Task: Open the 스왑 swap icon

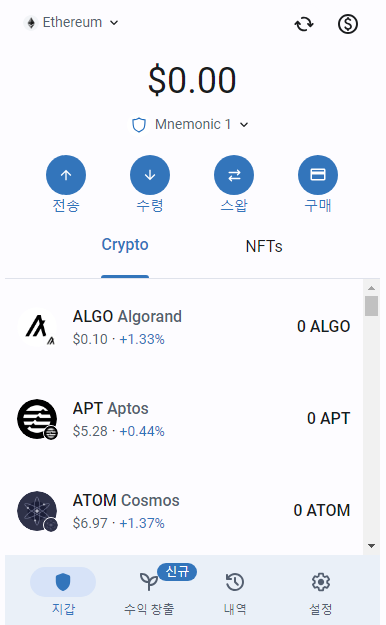Action: pyautogui.click(x=234, y=175)
